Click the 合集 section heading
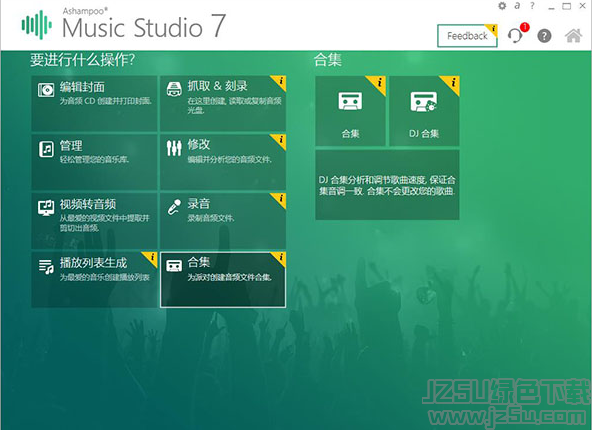592x430 pixels. tap(328, 60)
